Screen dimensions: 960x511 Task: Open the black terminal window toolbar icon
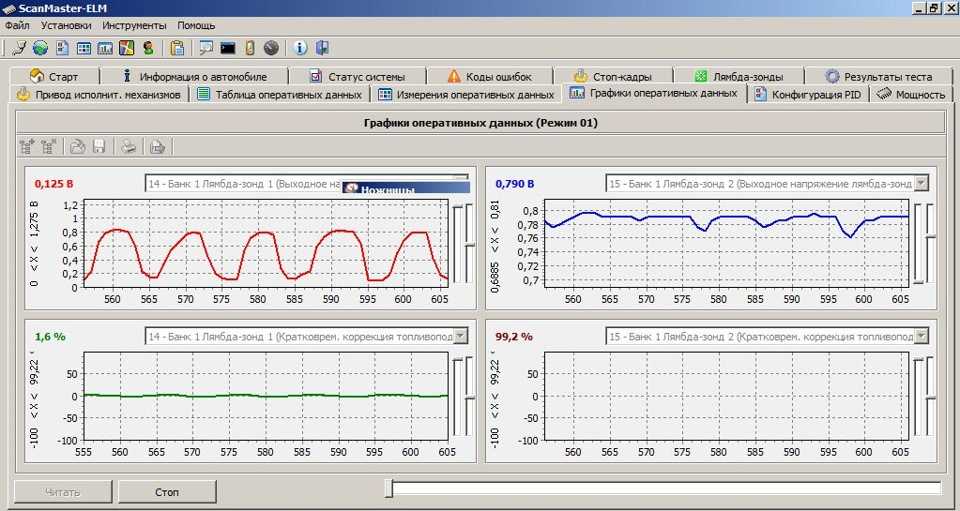click(228, 48)
